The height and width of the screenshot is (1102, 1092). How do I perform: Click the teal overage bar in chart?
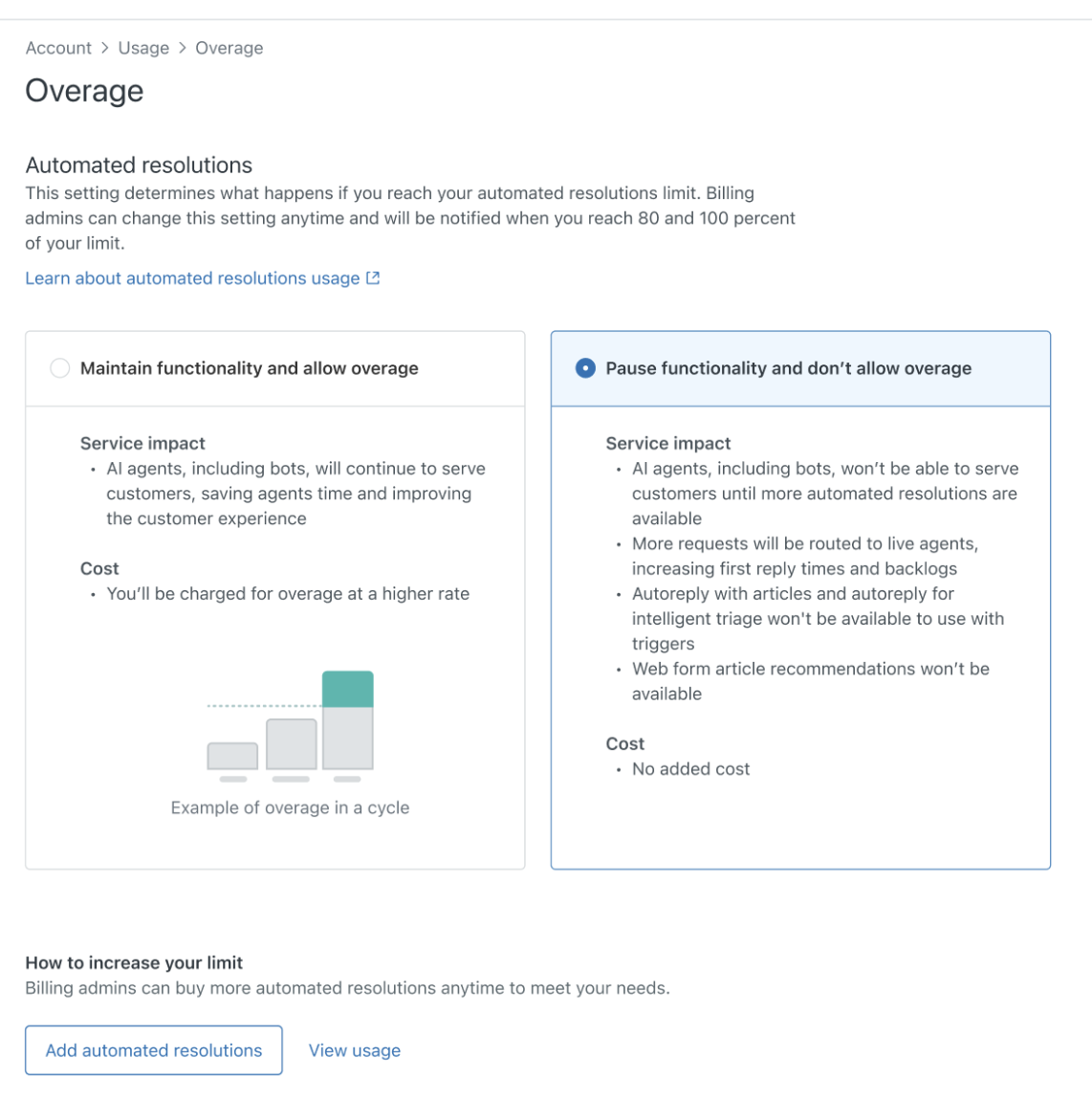coord(348,690)
